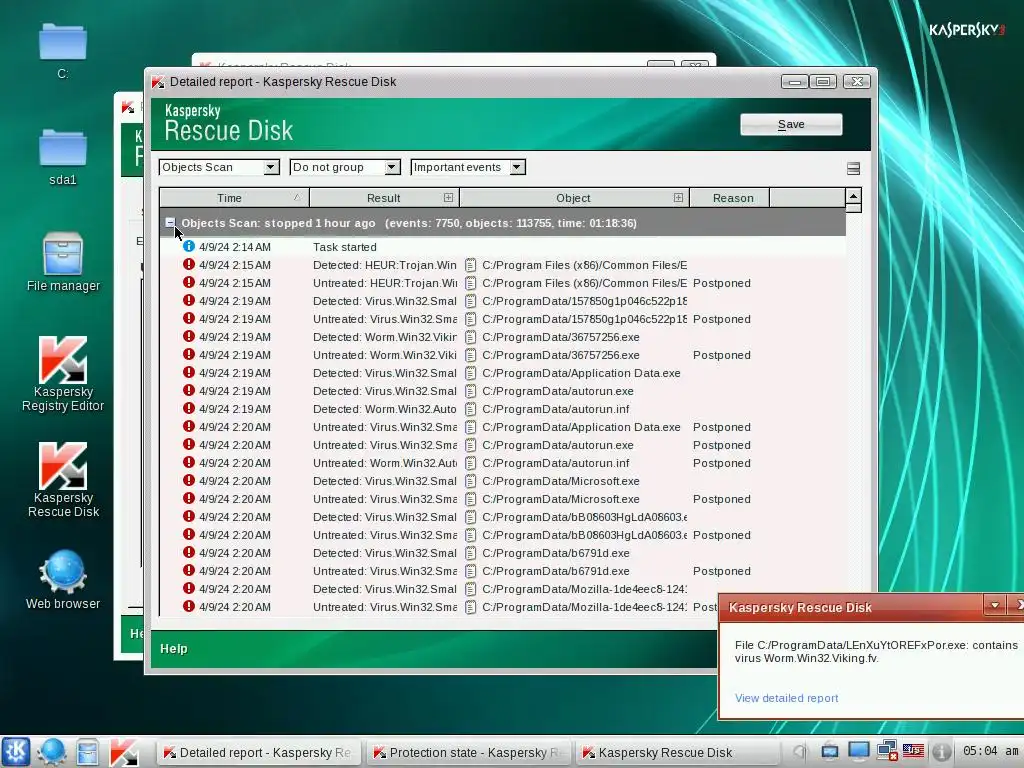
Task: Click the info tray icon near clock
Action: tap(940, 751)
